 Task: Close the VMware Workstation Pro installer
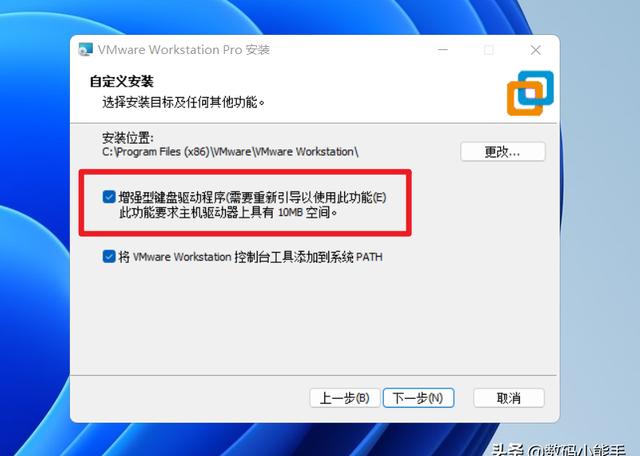(x=536, y=50)
